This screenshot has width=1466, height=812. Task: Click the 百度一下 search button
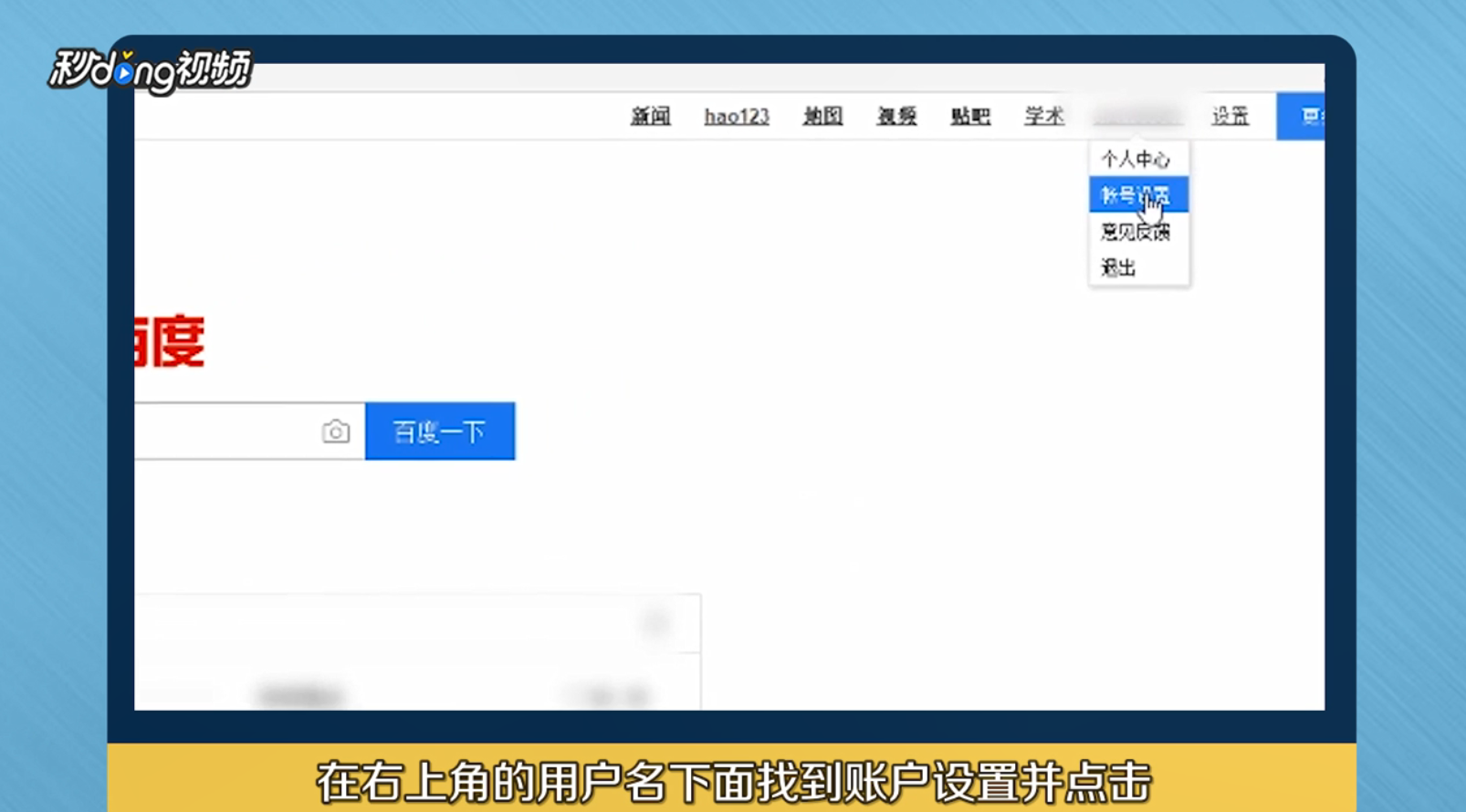pyautogui.click(x=440, y=431)
